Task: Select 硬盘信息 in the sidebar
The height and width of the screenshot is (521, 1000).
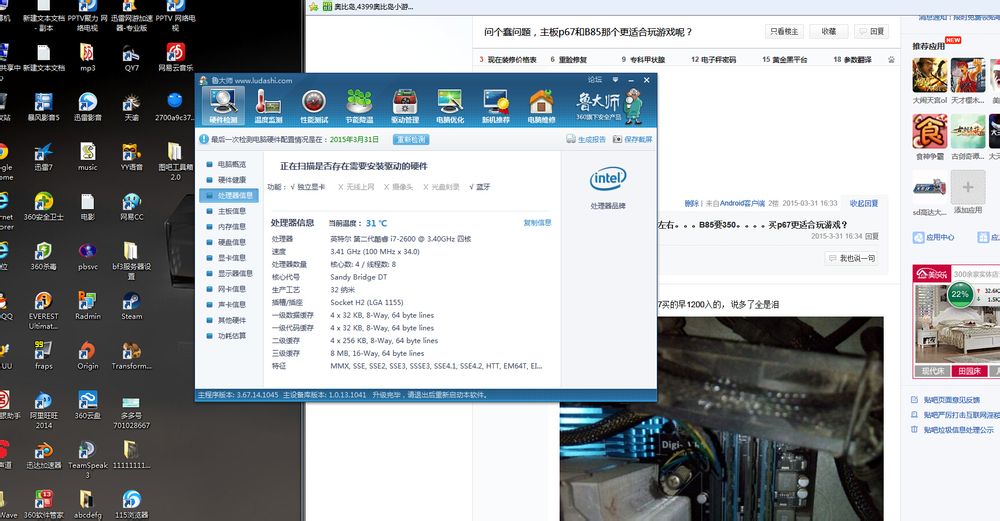Action: [232, 242]
